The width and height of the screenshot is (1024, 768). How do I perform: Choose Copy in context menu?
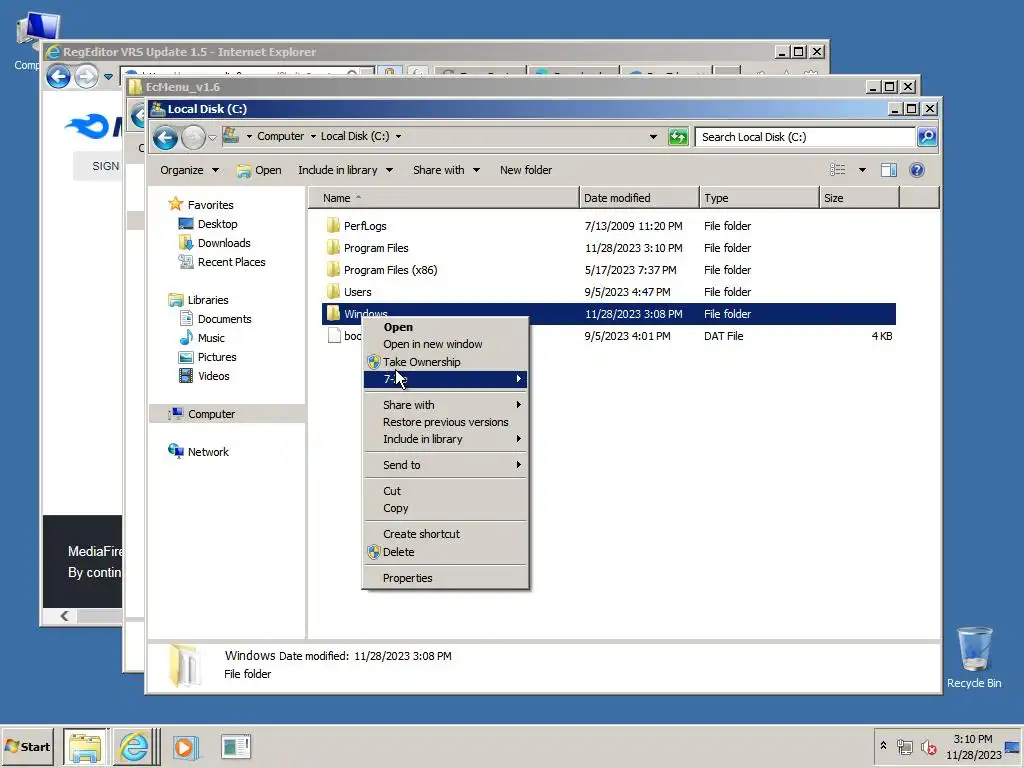coord(445,508)
